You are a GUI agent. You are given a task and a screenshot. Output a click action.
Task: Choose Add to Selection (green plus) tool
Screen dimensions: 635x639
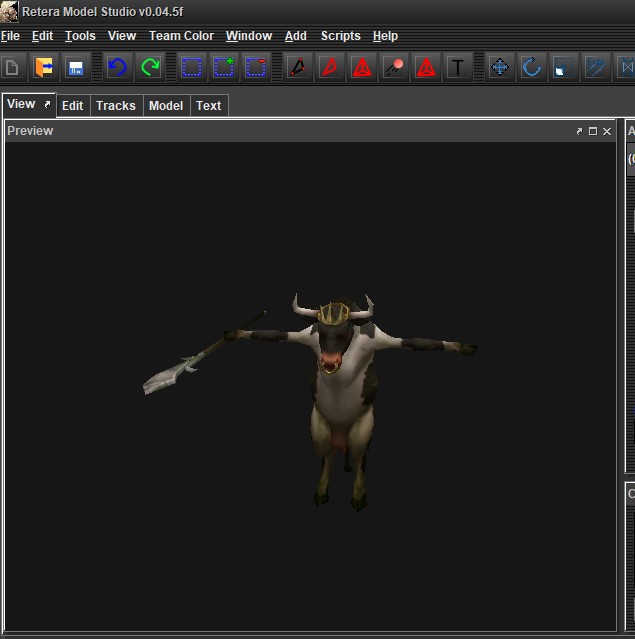click(x=224, y=67)
